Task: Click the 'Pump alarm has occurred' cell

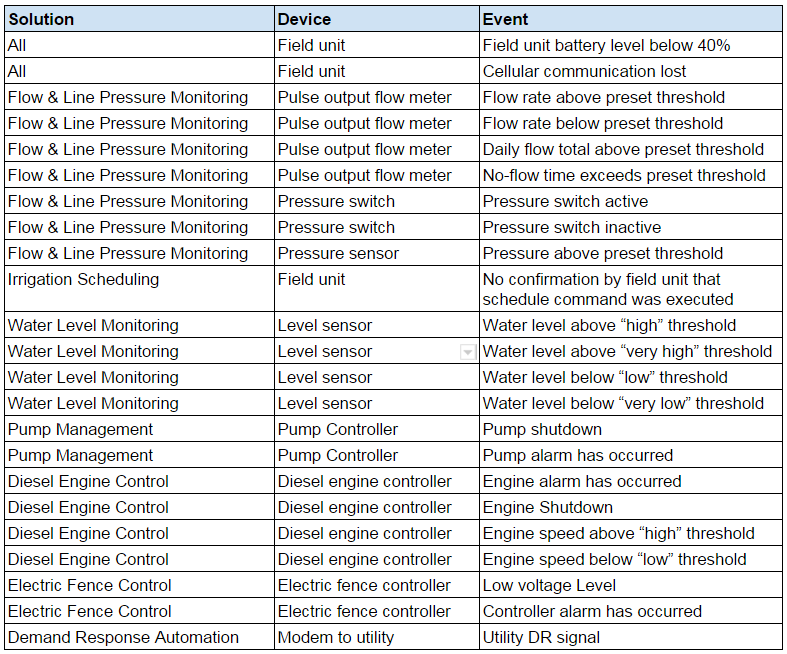Action: pyautogui.click(x=577, y=455)
